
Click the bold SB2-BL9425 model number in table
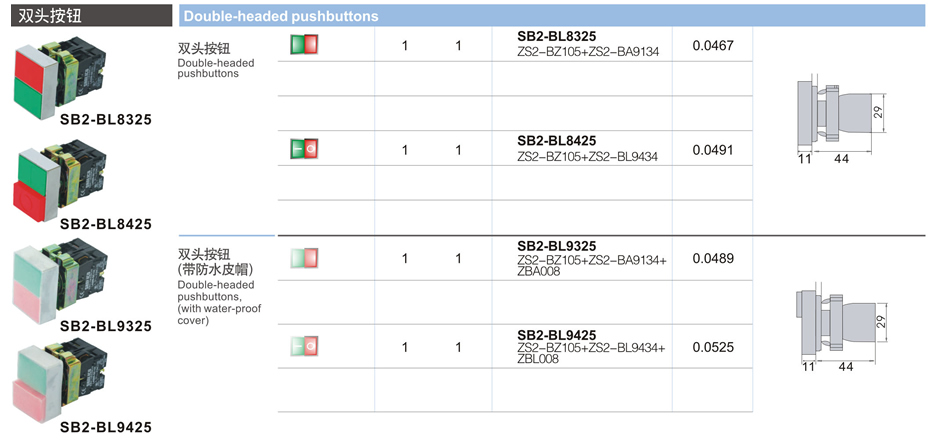[556, 335]
